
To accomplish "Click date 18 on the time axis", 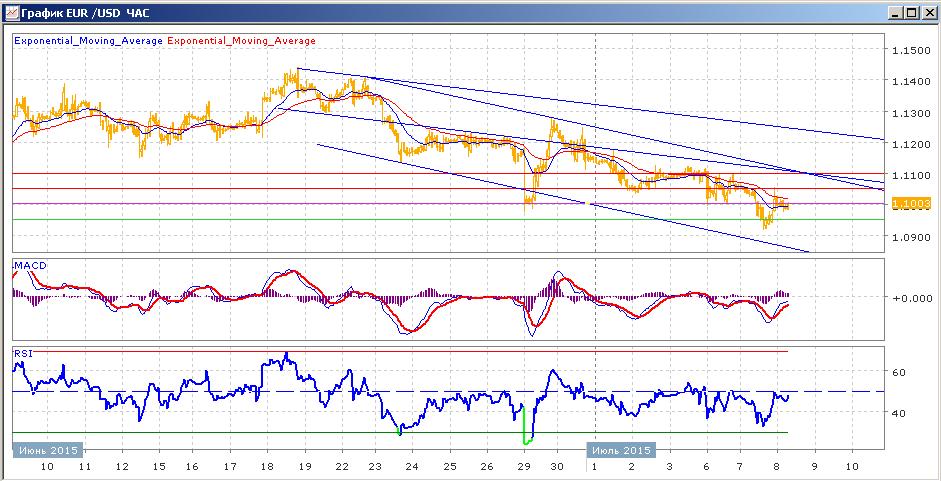I will click(x=268, y=466).
